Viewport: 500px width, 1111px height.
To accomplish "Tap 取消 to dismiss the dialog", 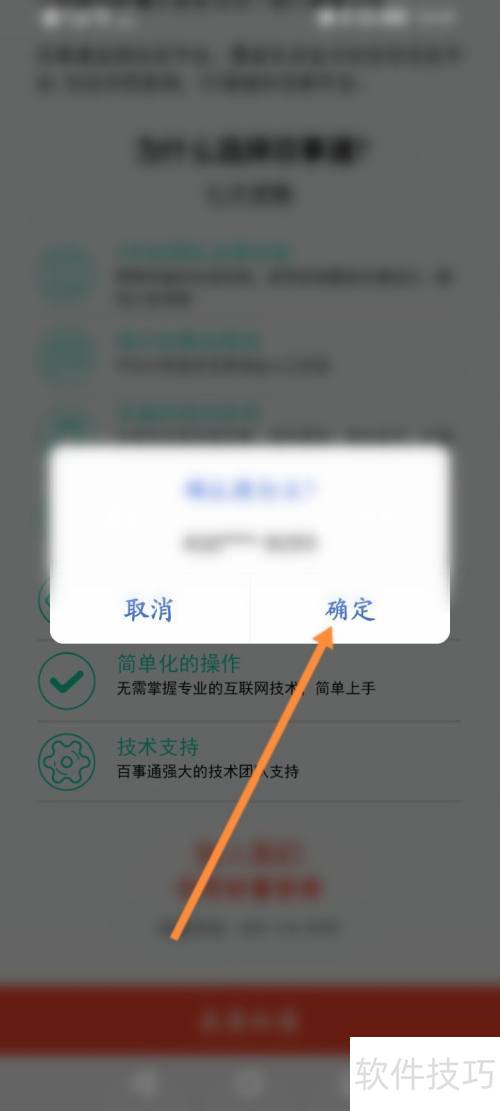I will tap(149, 610).
